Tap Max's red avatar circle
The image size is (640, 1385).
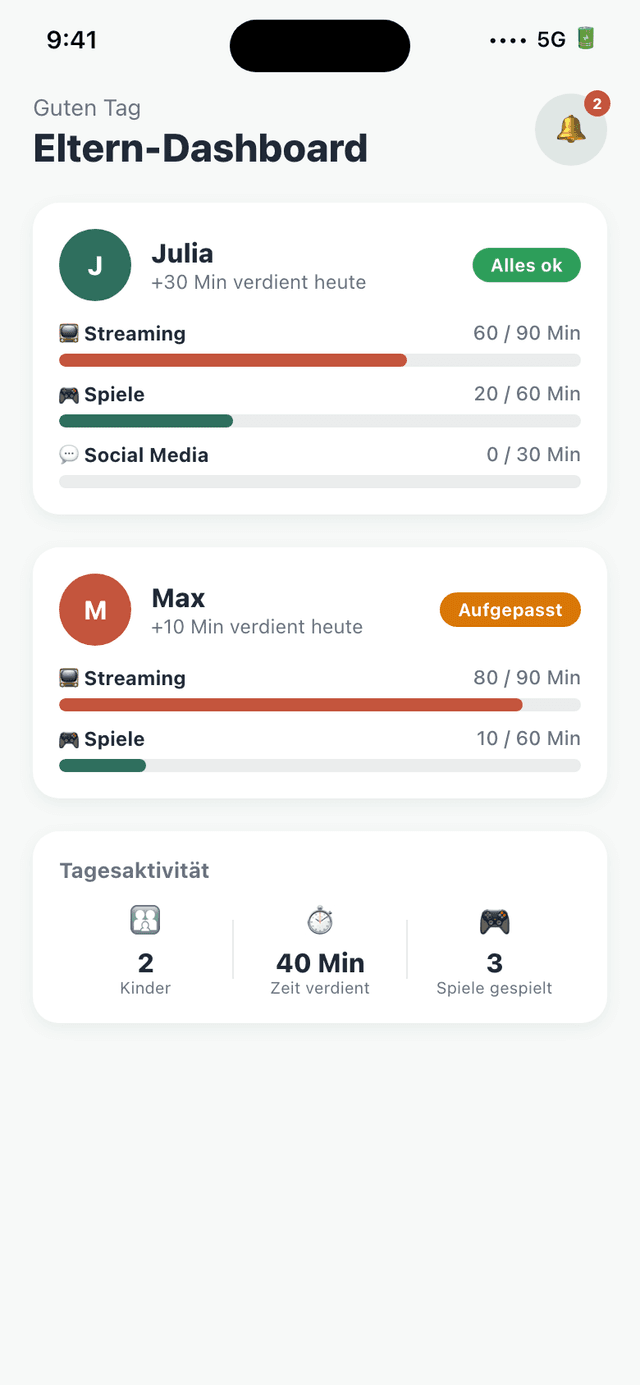pyautogui.click(x=95, y=610)
